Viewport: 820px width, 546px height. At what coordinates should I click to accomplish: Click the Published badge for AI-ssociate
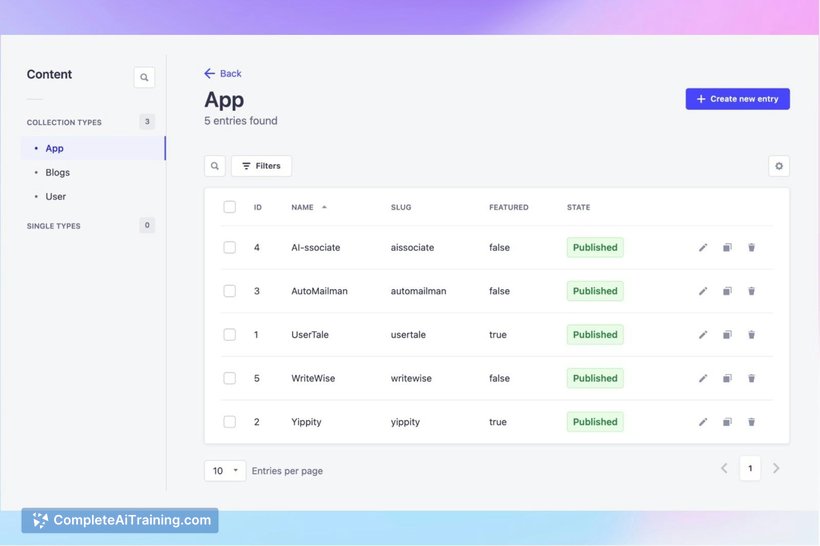click(595, 247)
